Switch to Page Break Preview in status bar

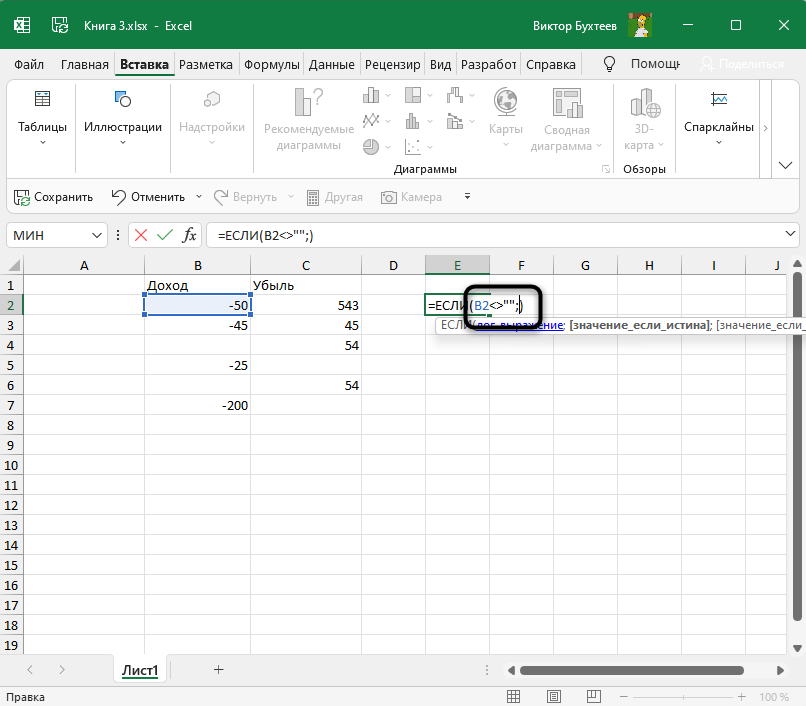[592, 697]
